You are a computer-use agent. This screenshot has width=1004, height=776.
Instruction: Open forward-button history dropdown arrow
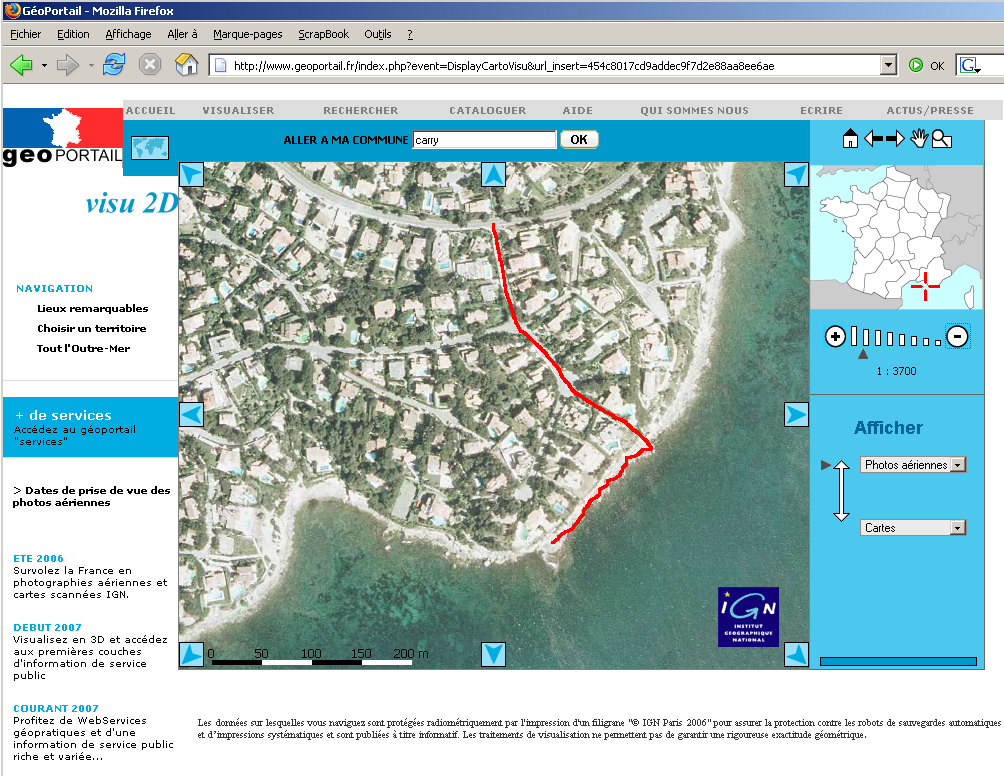pos(91,65)
